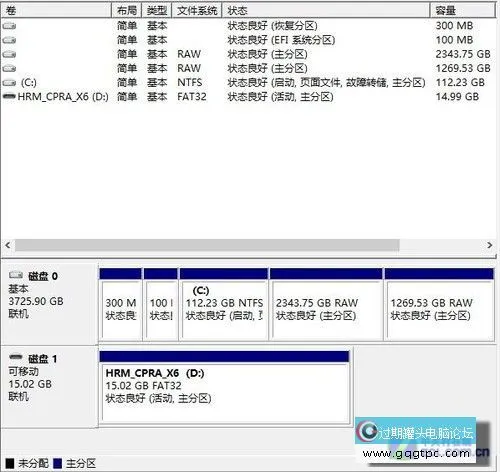
Task: Sort by the 状态 column header
Action: pyautogui.click(x=326, y=11)
